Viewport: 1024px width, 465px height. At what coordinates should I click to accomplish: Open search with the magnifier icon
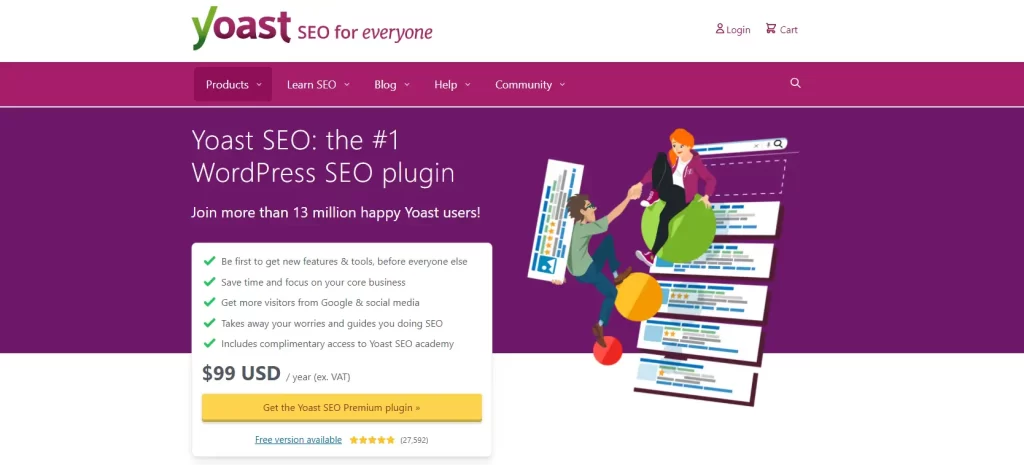pos(795,83)
